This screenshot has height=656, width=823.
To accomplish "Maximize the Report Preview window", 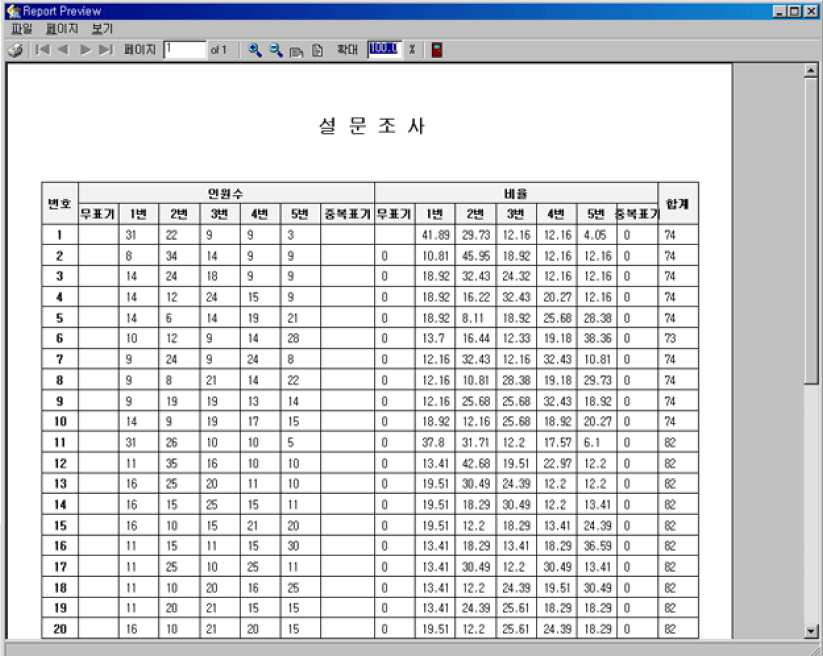I will point(795,11).
